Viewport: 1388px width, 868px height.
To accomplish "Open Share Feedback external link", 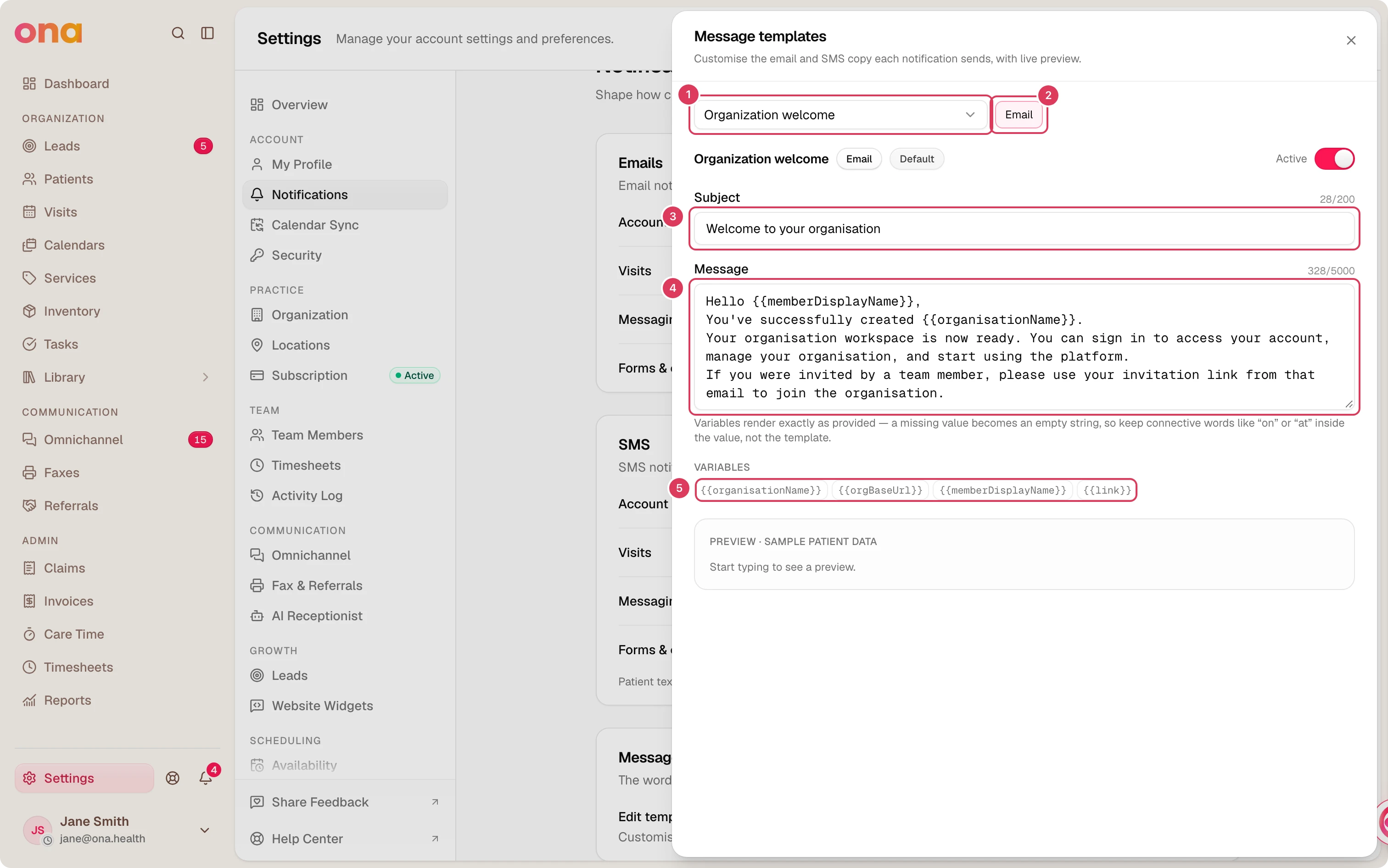I will (x=345, y=802).
